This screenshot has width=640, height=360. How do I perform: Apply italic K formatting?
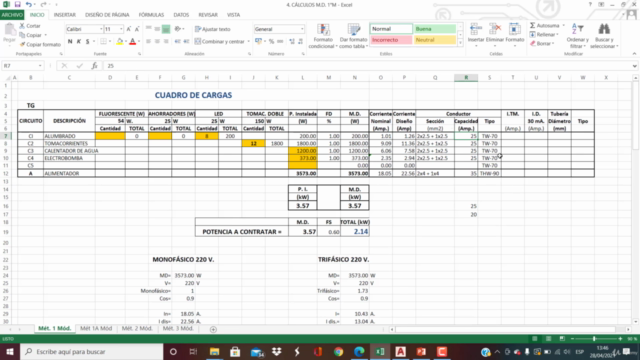click(79, 41)
